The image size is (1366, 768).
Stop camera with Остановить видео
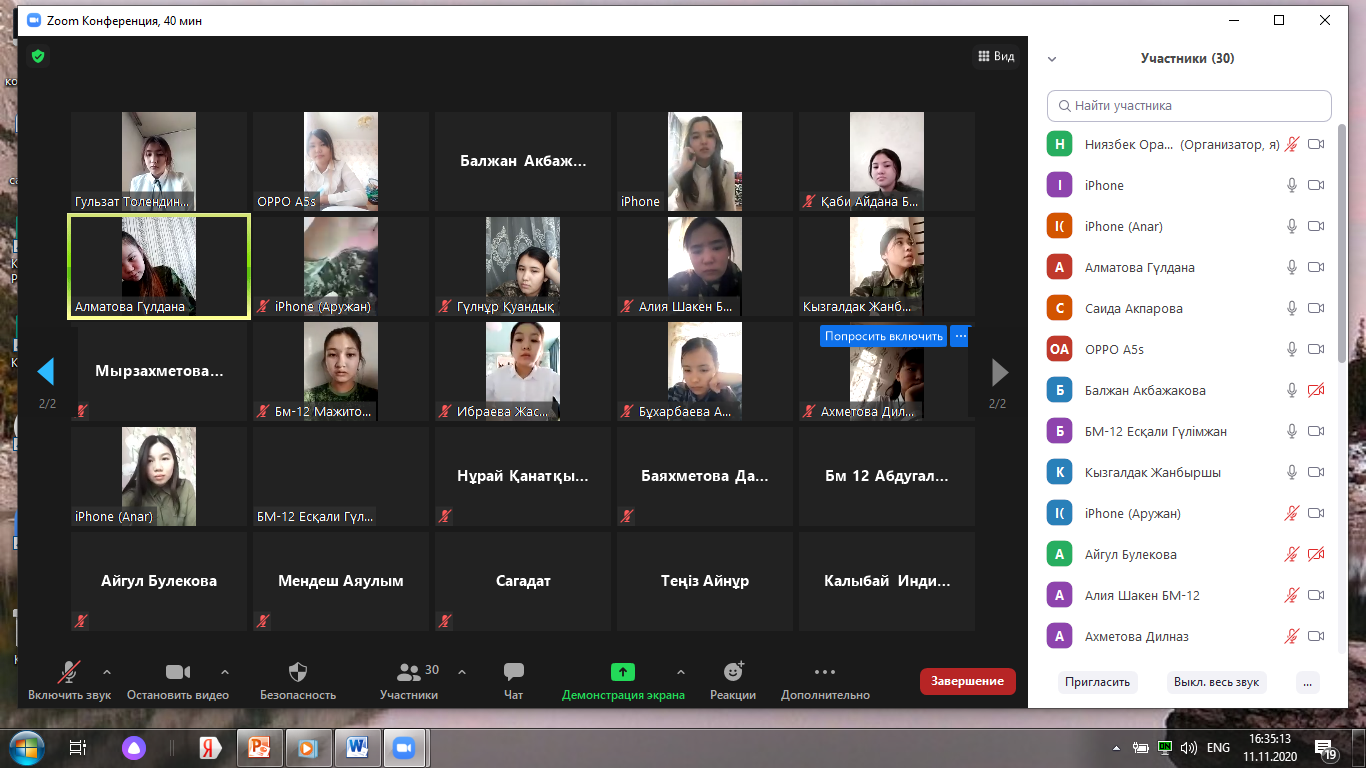[177, 672]
